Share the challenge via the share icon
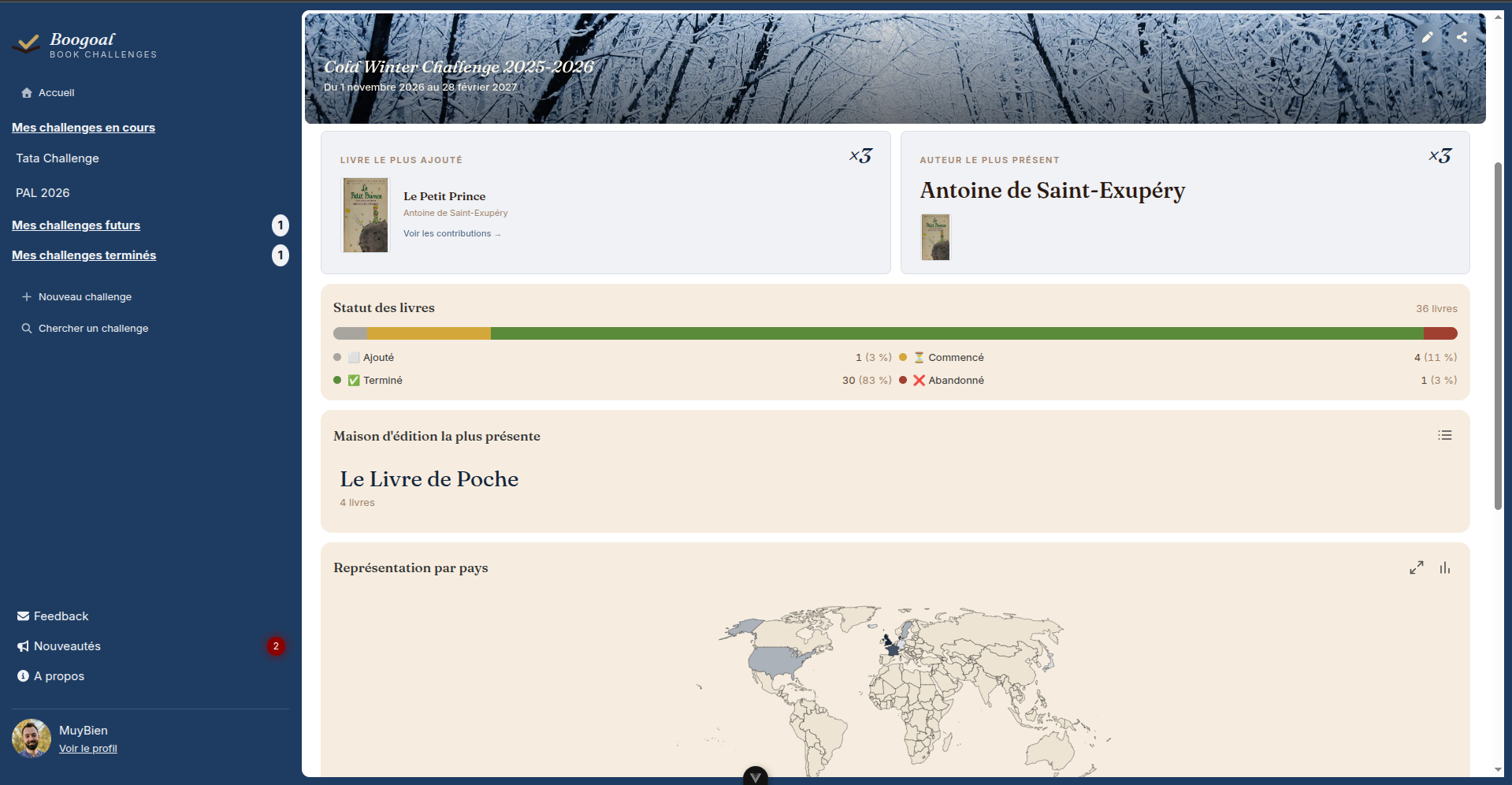This screenshot has height=785, width=1512. point(1462,37)
